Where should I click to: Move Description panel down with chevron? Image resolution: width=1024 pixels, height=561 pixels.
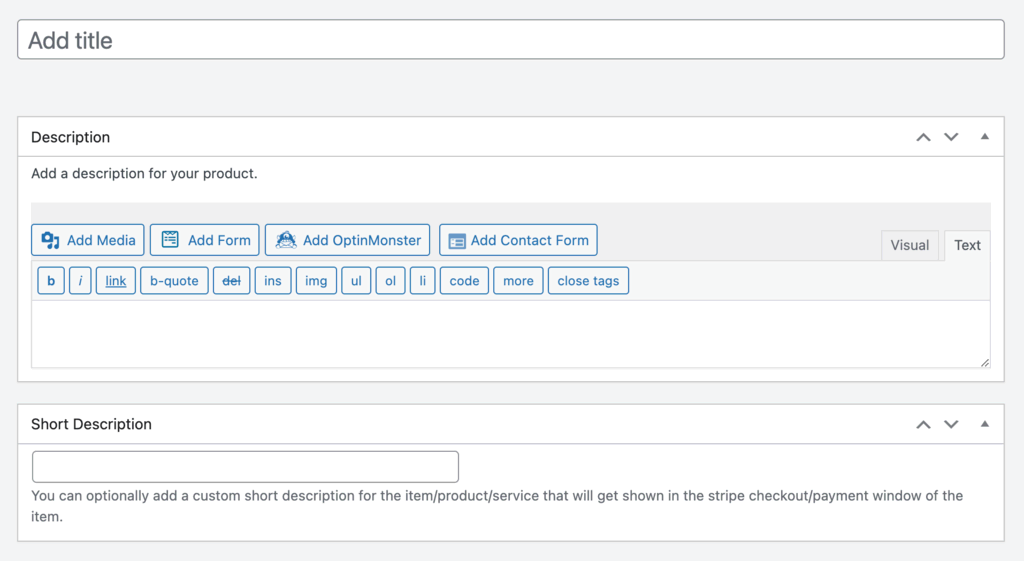coord(951,137)
